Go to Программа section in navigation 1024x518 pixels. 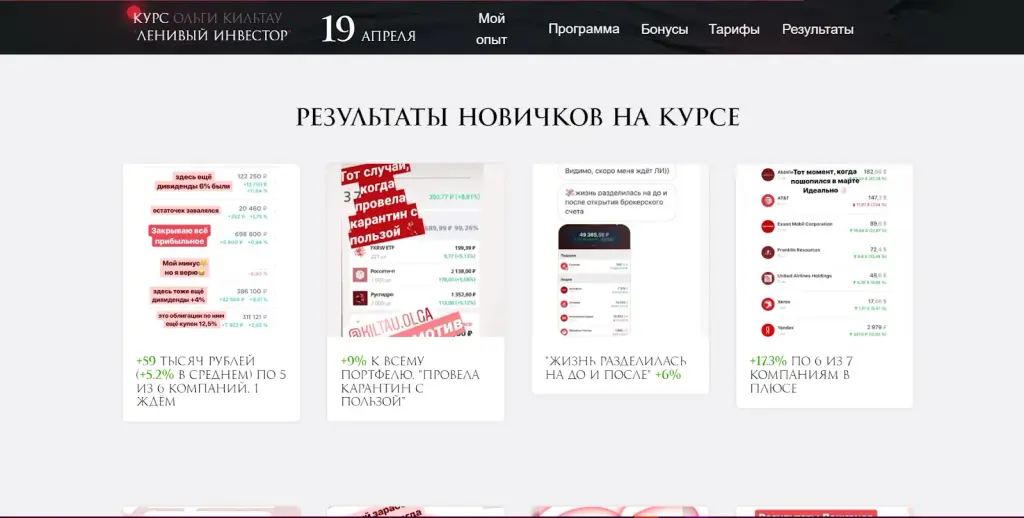point(583,29)
